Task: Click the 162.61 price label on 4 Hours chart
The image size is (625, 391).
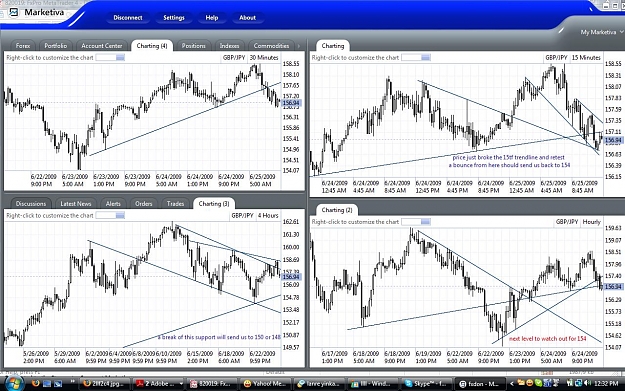Action: point(291,222)
